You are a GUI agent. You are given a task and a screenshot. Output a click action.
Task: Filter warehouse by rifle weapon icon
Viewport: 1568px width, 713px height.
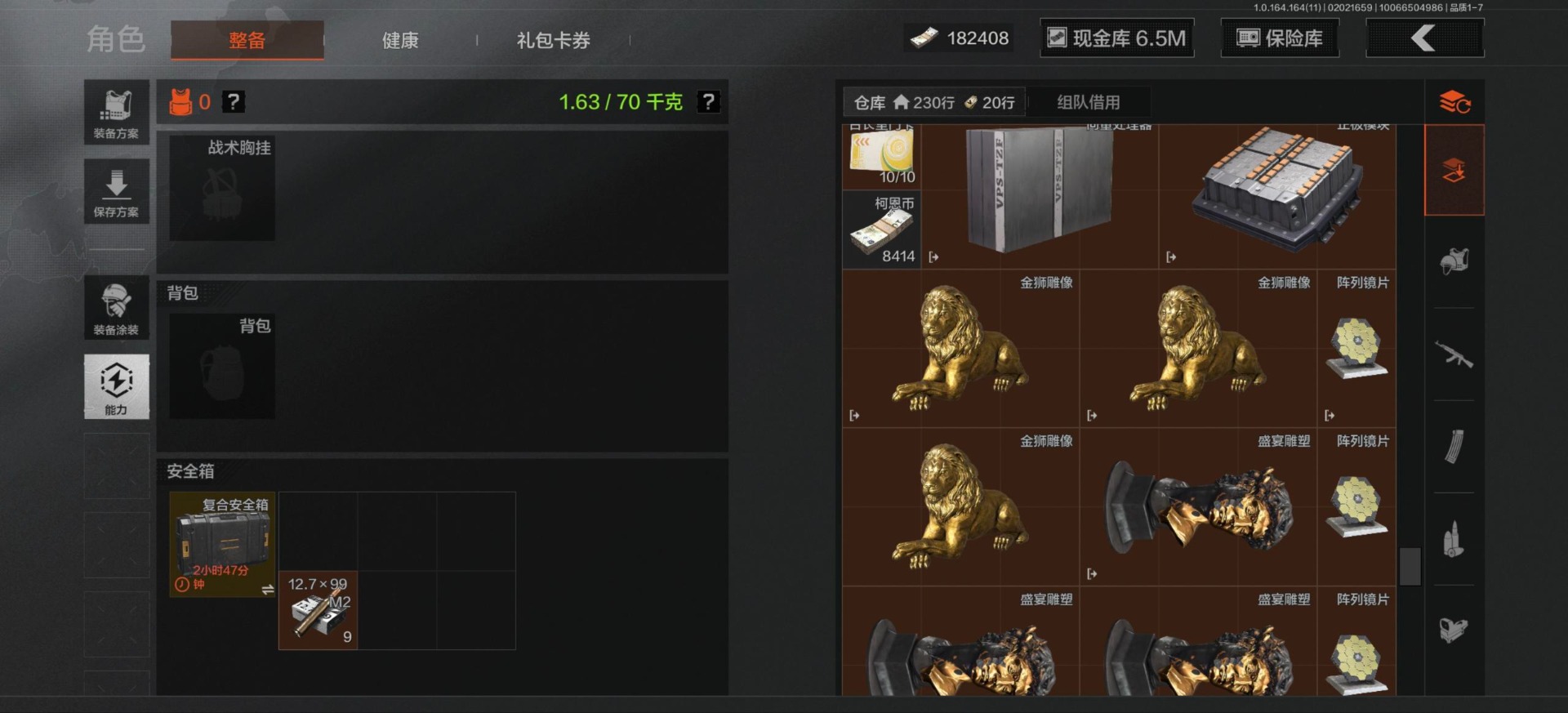1454,354
